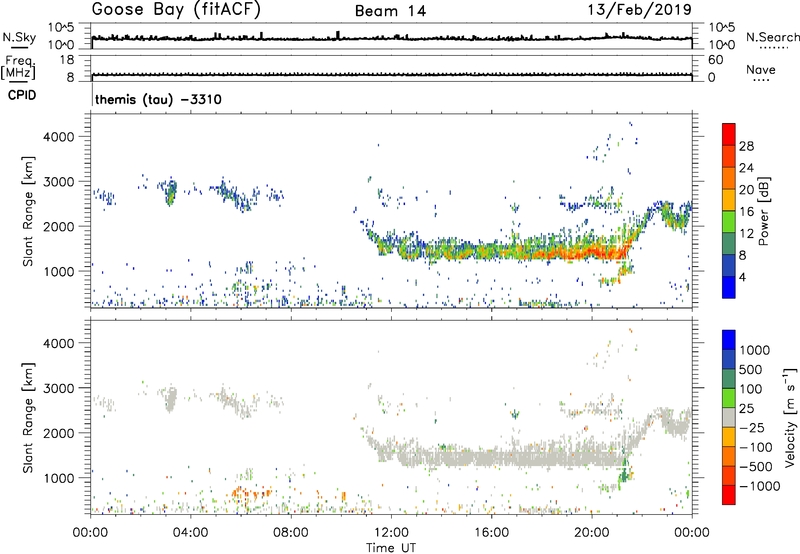Click the '20:00' time tick label
Viewport: 800px width, 554px height.
[x=592, y=533]
